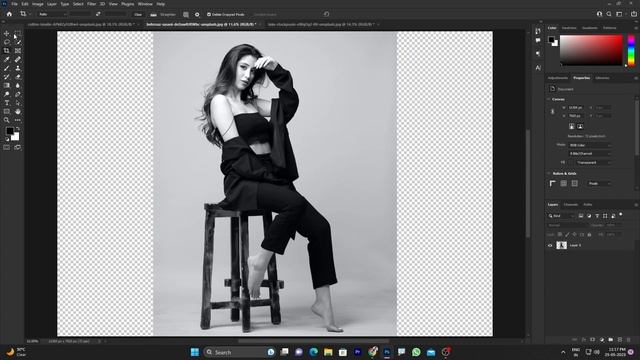640x360 pixels.
Task: Click the Straighten icon
Action: pyautogui.click(x=153, y=14)
